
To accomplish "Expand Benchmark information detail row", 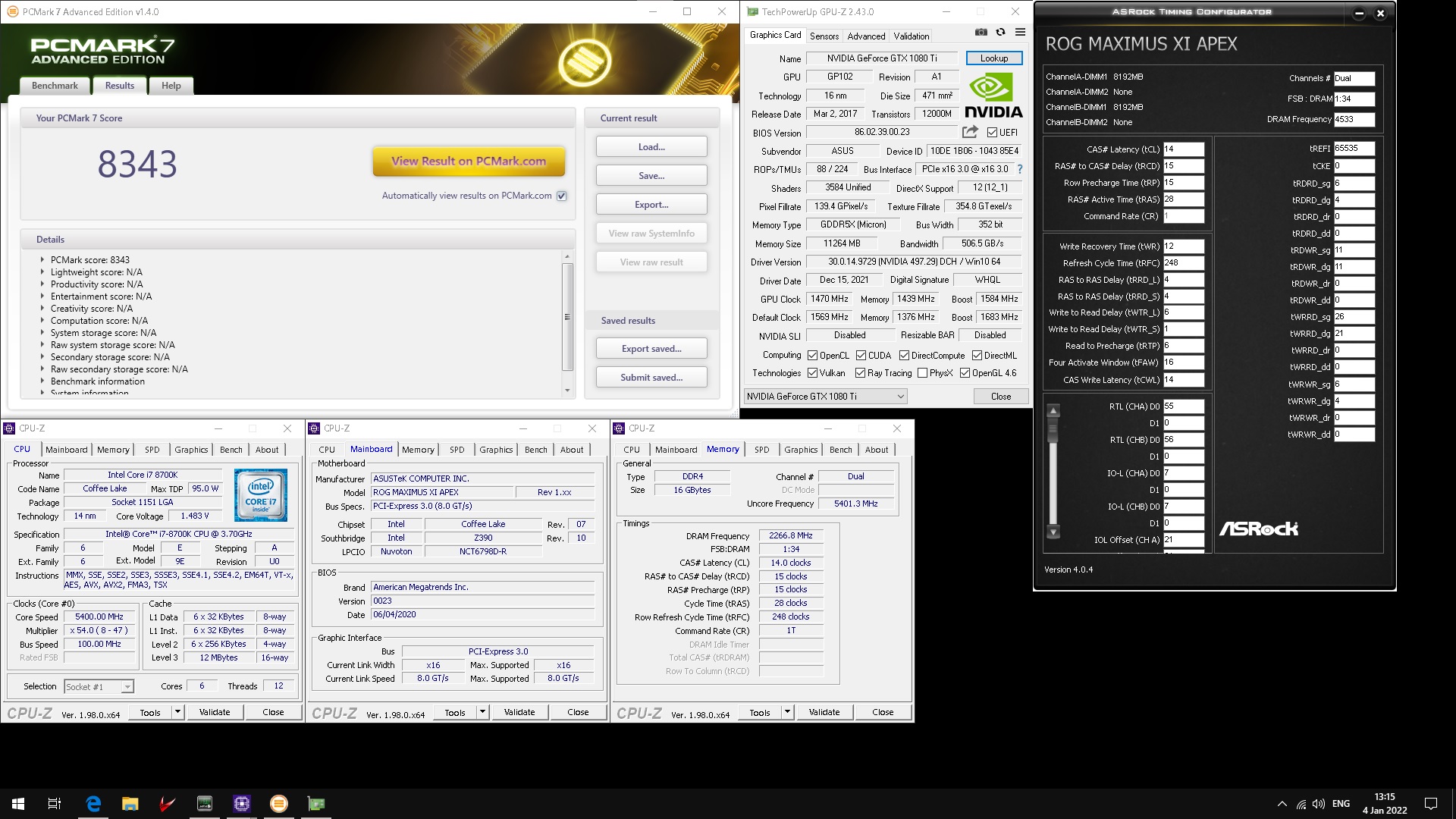I will (x=42, y=381).
